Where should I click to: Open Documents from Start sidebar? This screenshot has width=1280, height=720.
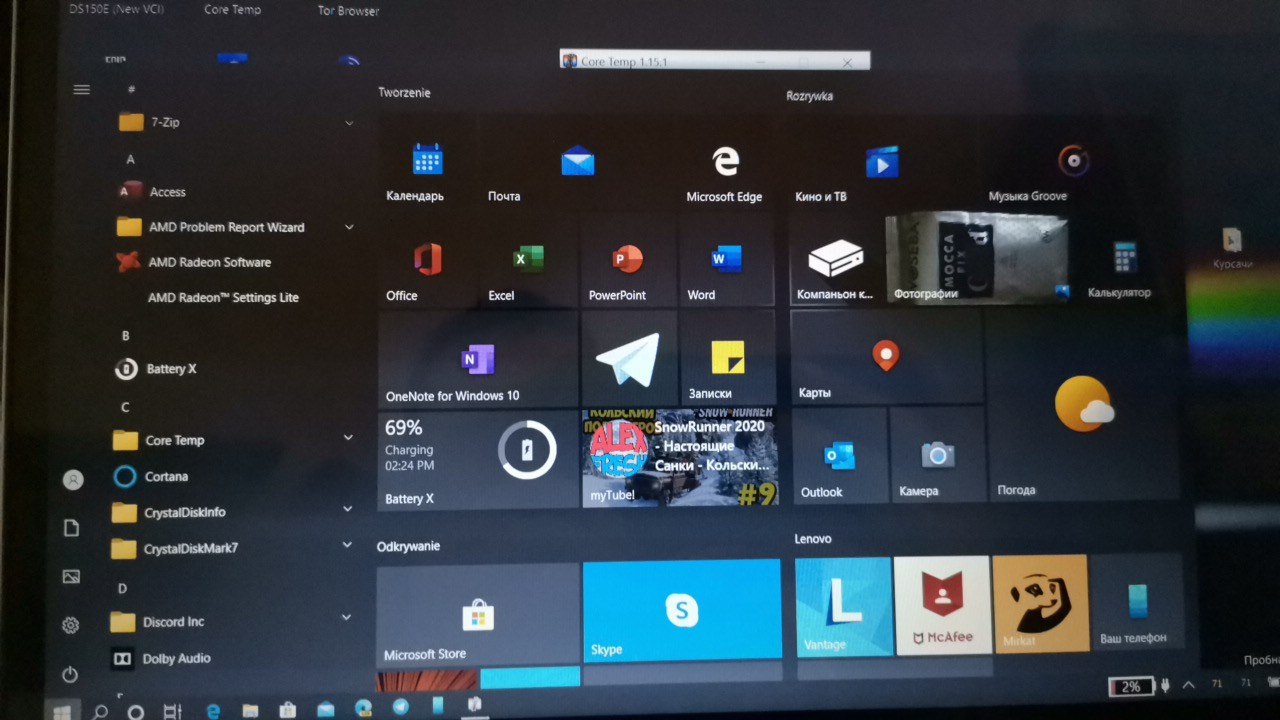71,528
